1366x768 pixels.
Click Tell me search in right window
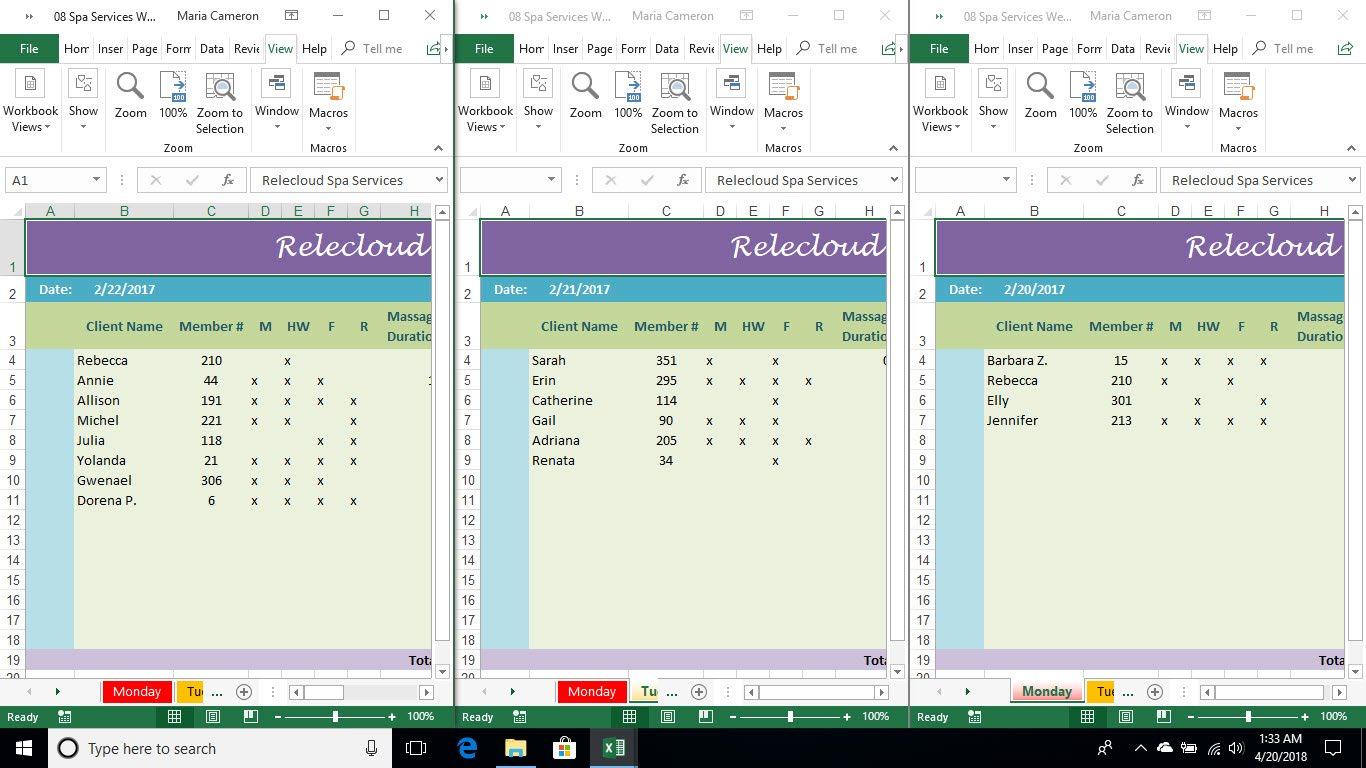click(1282, 48)
